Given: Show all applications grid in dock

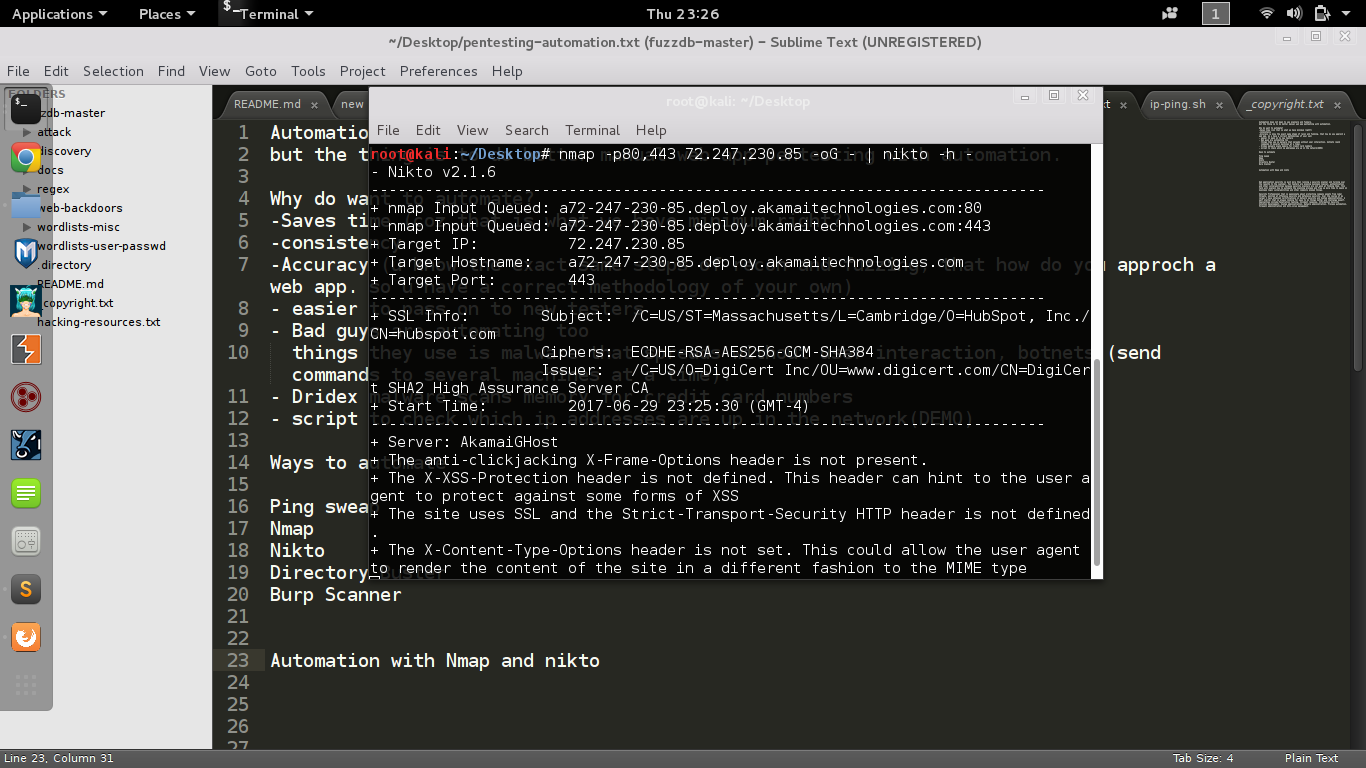Looking at the screenshot, I should (26, 685).
